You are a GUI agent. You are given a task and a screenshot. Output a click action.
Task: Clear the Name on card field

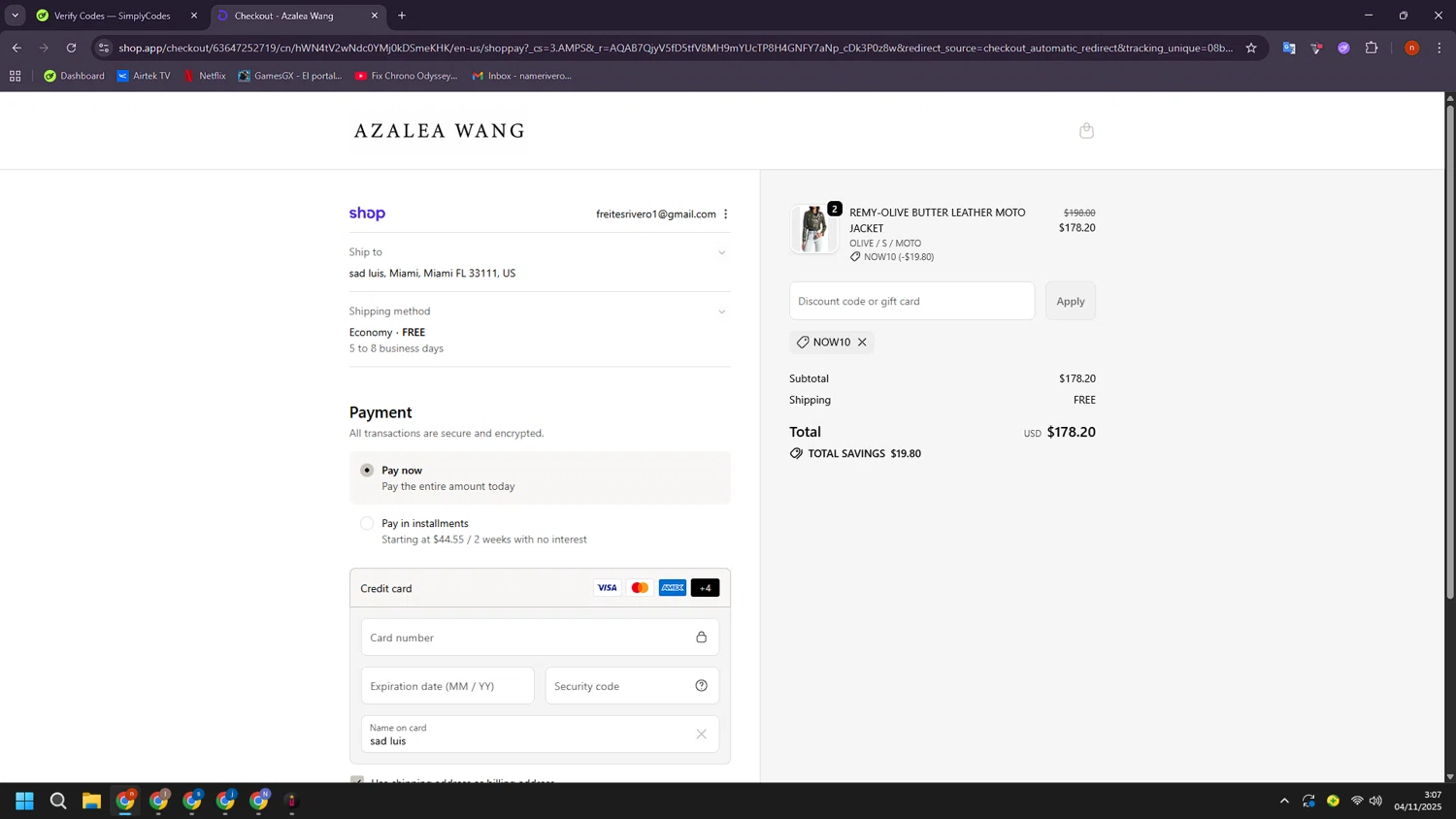coord(701,735)
